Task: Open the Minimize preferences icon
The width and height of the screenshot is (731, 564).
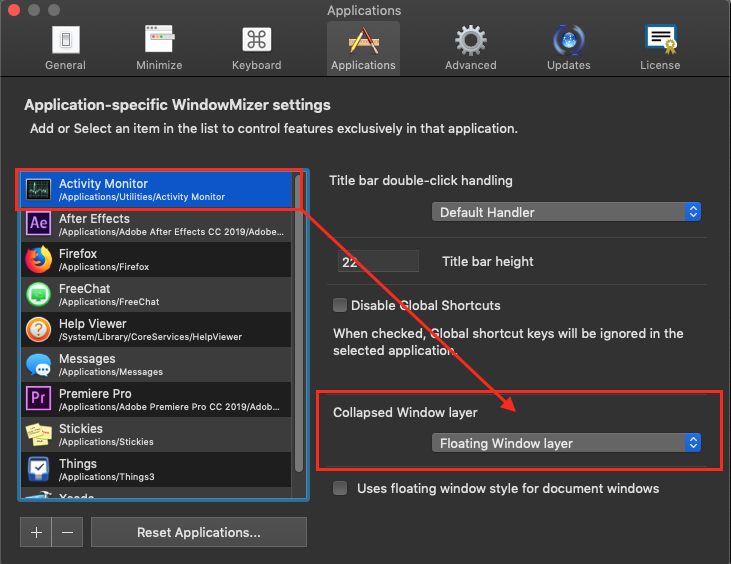Action: (159, 39)
